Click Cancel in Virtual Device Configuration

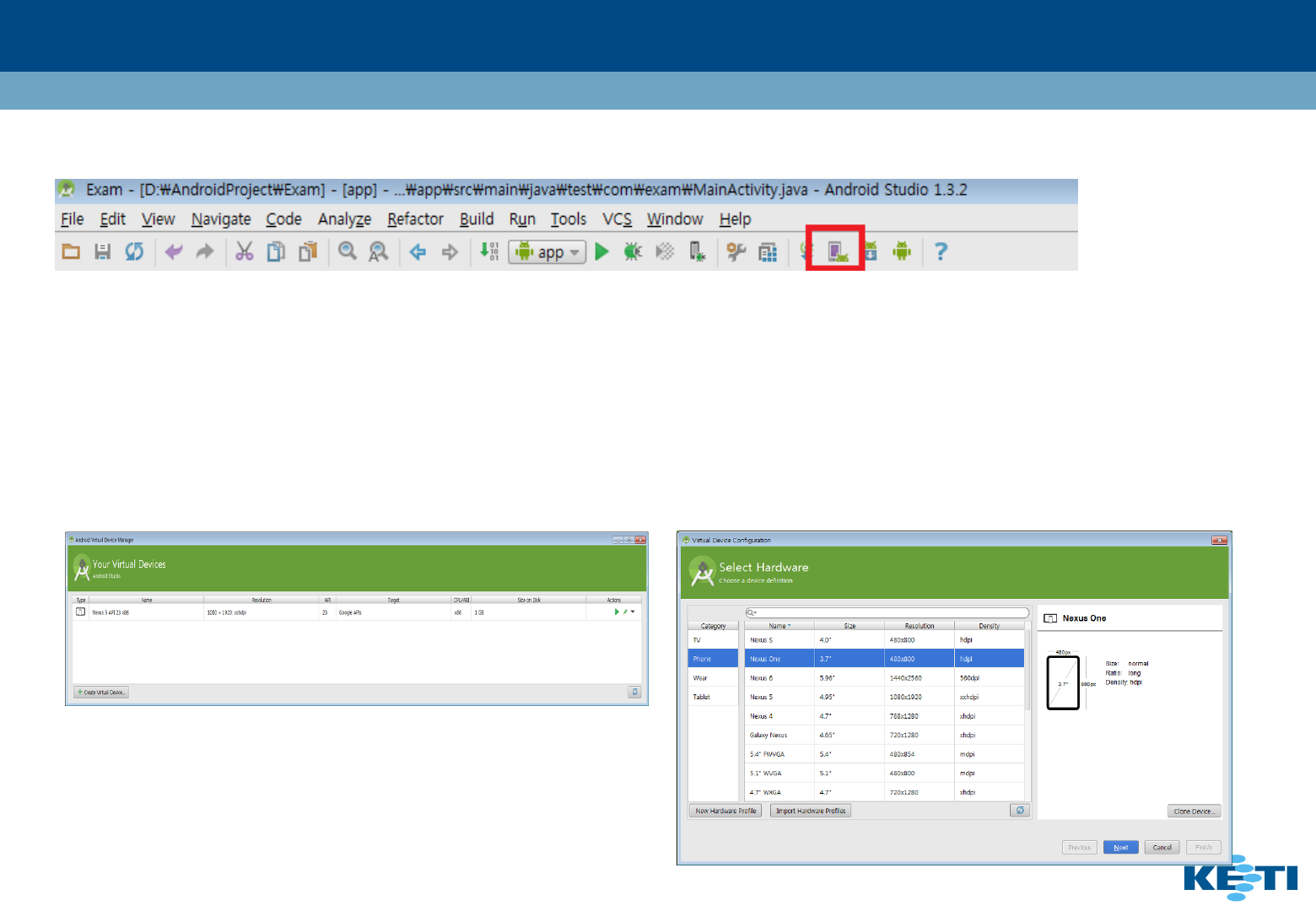tap(1162, 848)
